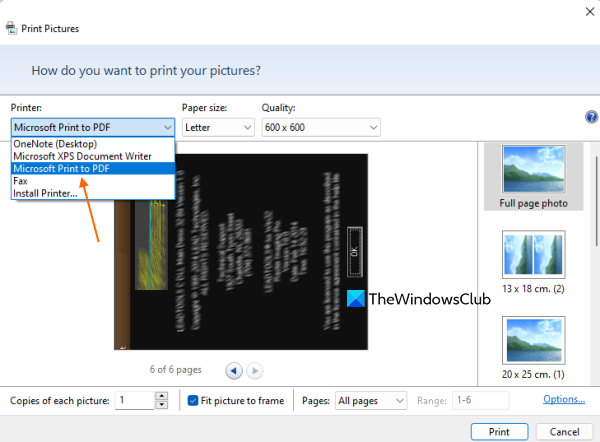Open the Paper size Letter dropdown
Screen dimensions: 600x442
click(218, 127)
